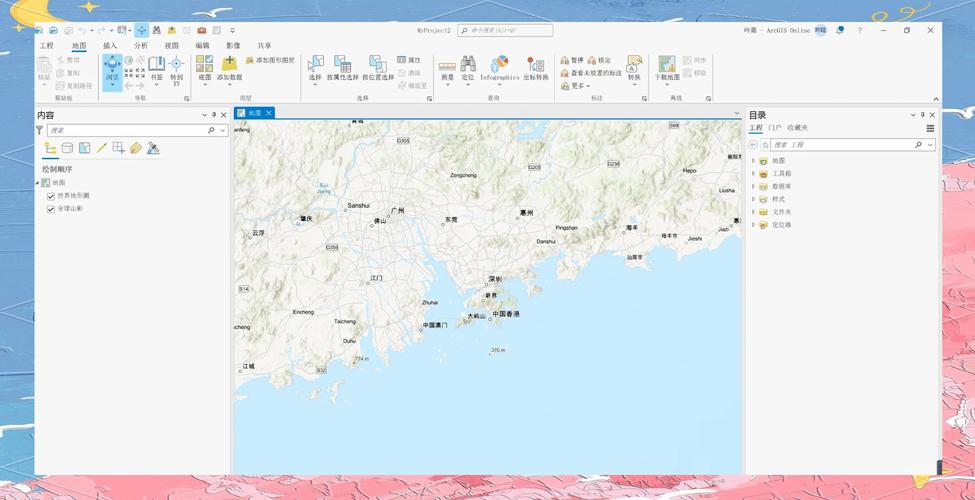Open the Contents search options dropdown arrow
The height and width of the screenshot is (500, 975).
coord(223,131)
